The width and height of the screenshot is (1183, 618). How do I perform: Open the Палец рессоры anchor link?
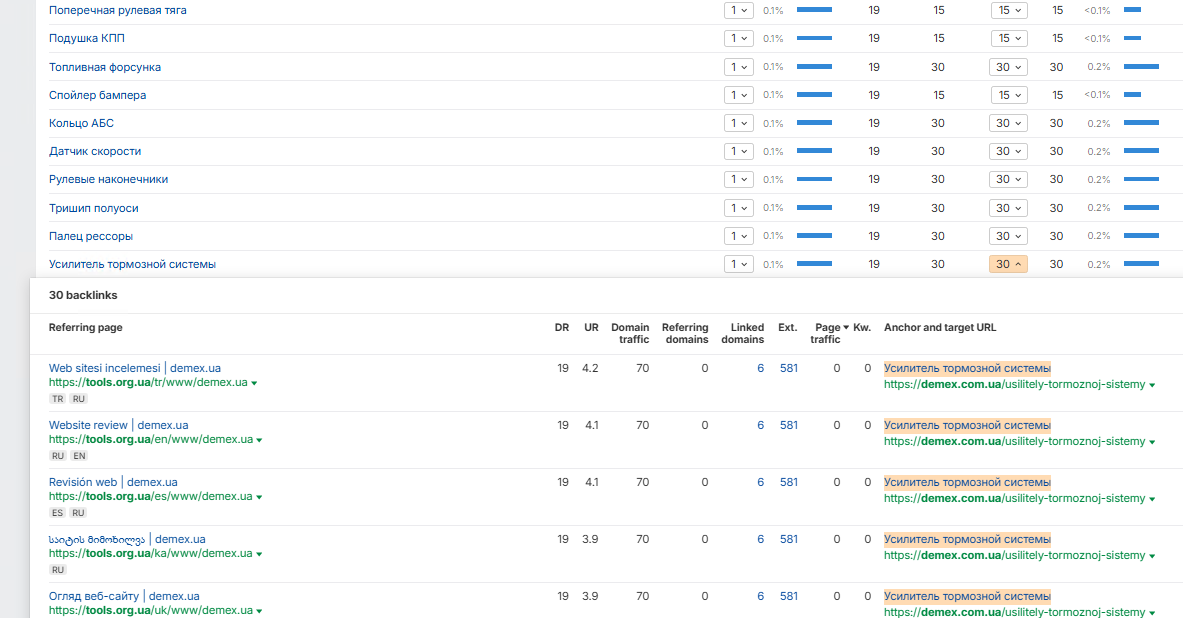pyautogui.click(x=91, y=236)
